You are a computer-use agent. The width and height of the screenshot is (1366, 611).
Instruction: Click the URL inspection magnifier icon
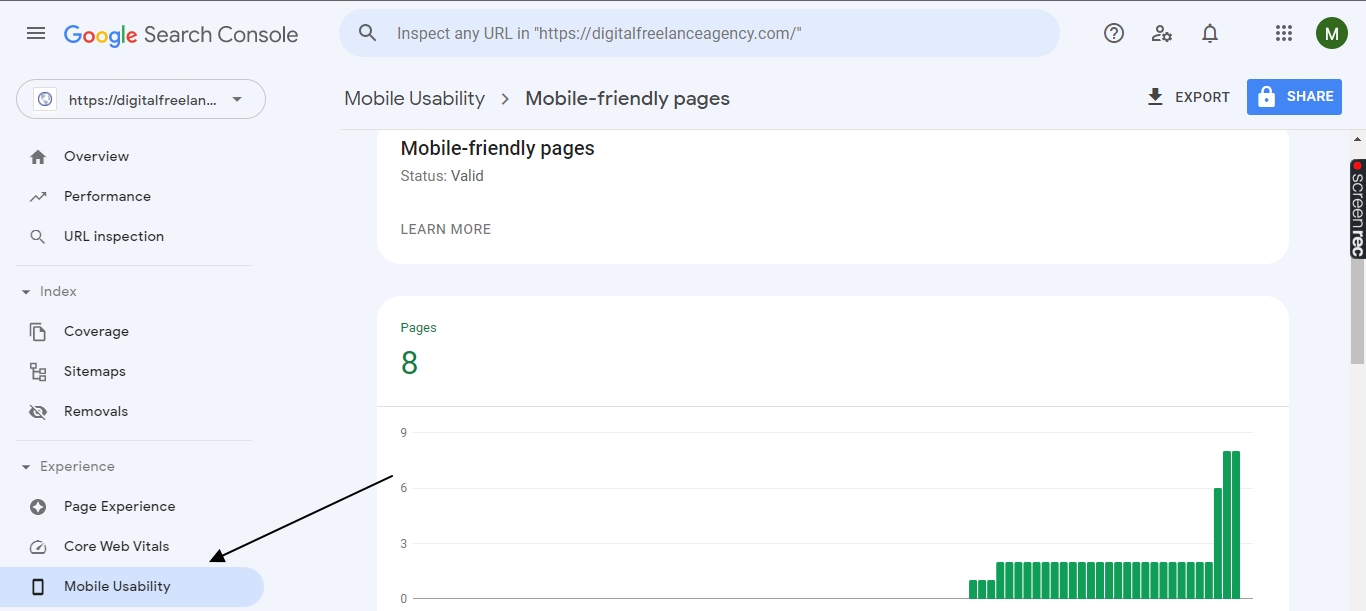click(x=38, y=237)
